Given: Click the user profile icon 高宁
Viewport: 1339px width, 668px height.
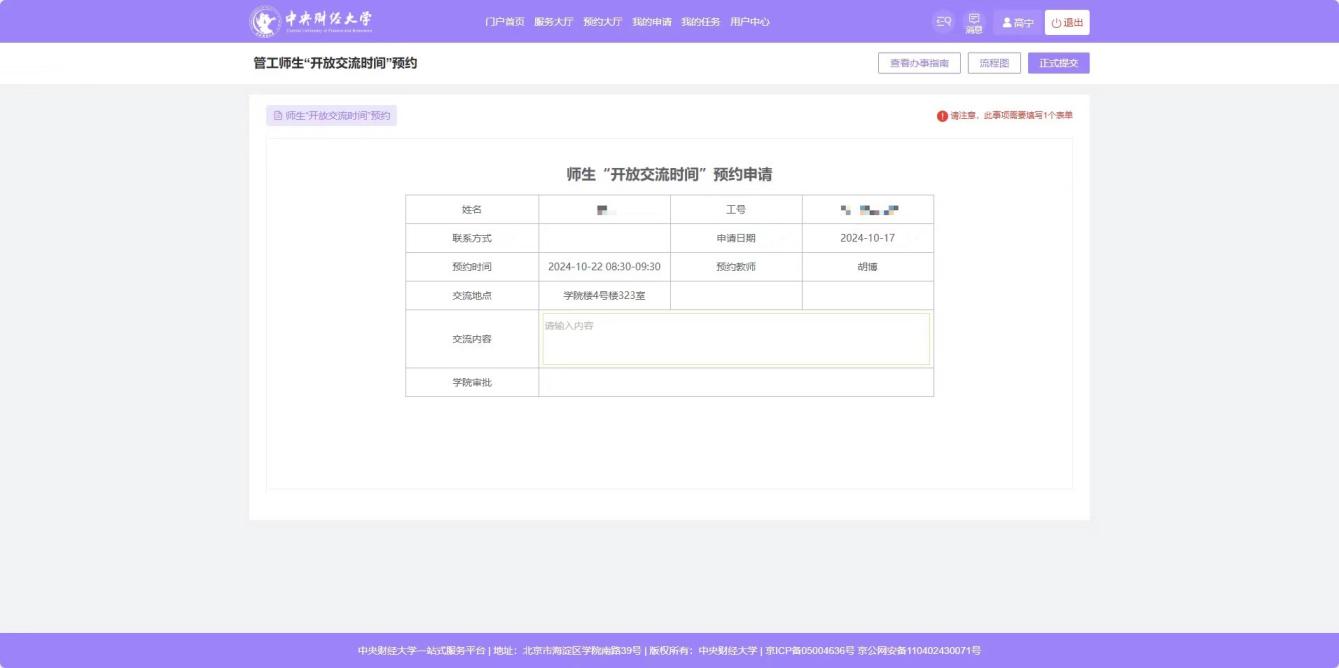Looking at the screenshot, I should pos(1017,23).
